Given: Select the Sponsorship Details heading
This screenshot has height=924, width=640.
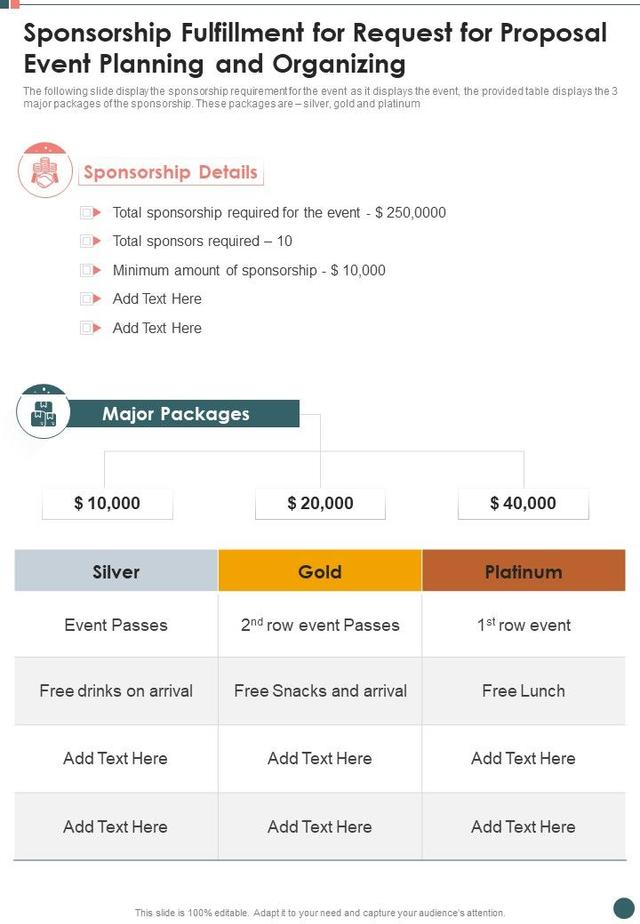Looking at the screenshot, I should [x=170, y=172].
